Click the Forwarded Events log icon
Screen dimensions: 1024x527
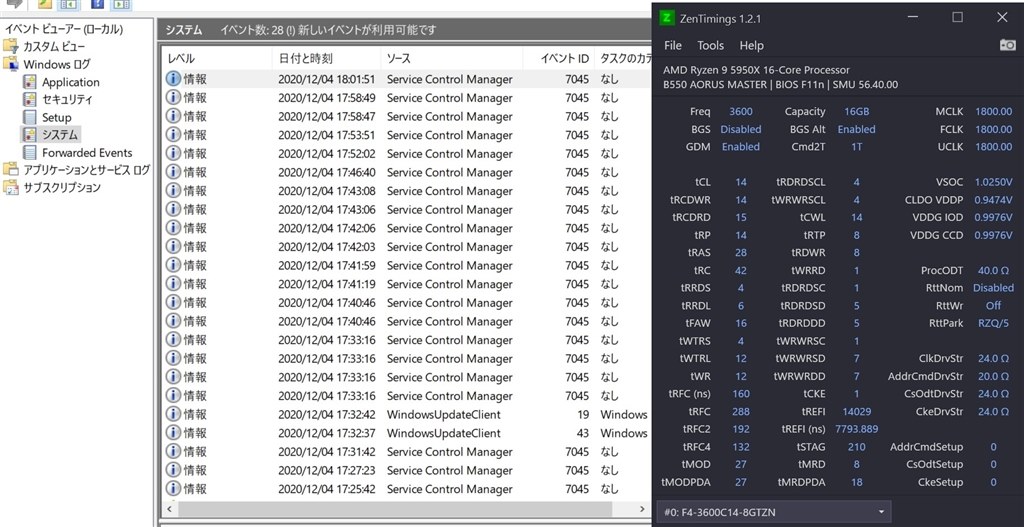30,152
